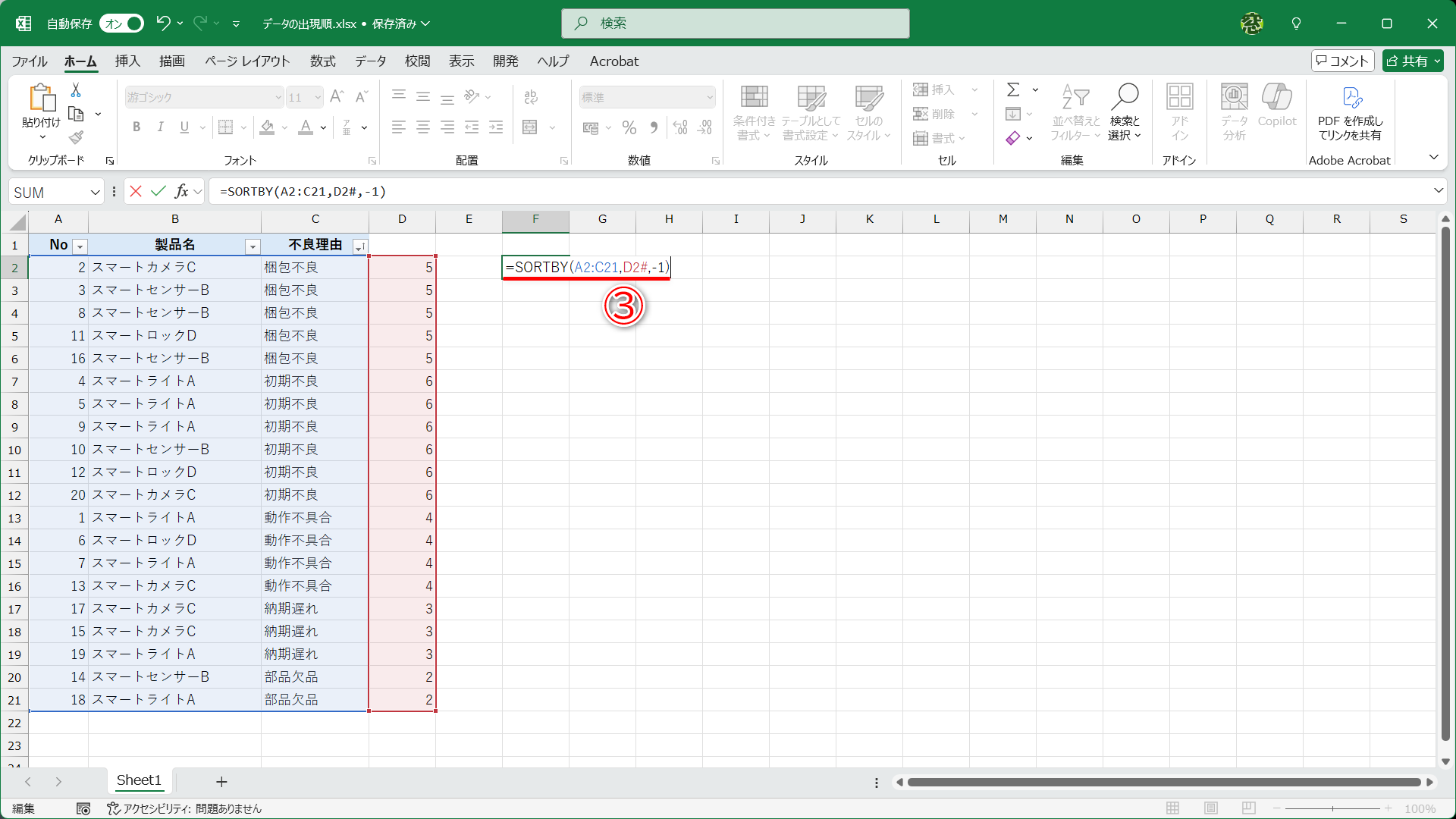Open the font size dropdown

click(x=316, y=97)
